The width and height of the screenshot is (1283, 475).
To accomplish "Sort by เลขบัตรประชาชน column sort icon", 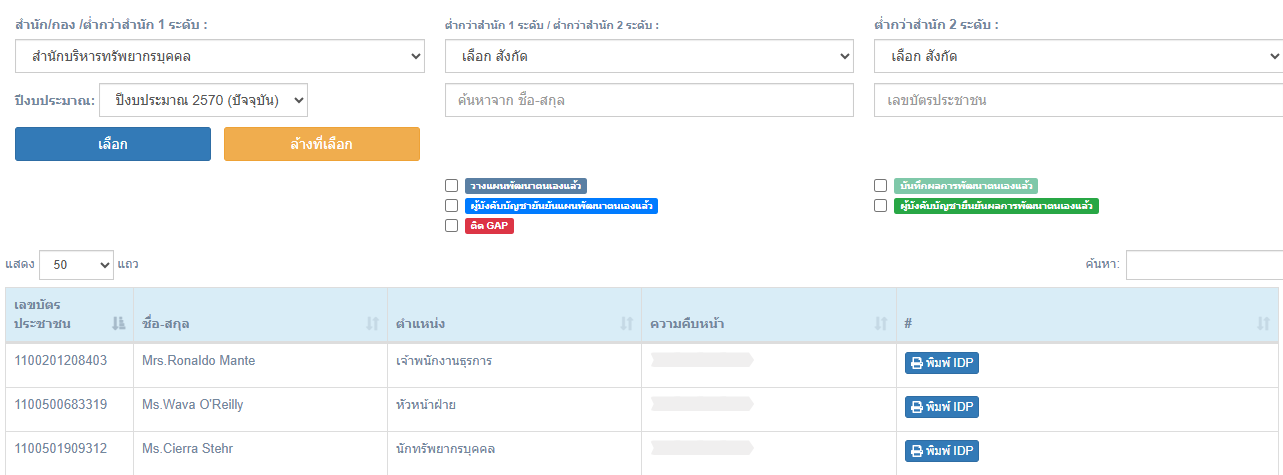I will pos(119,323).
